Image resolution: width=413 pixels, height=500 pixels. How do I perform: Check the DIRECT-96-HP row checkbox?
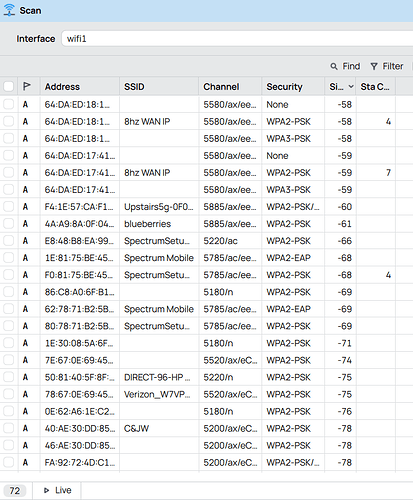pyautogui.click(x=8, y=377)
